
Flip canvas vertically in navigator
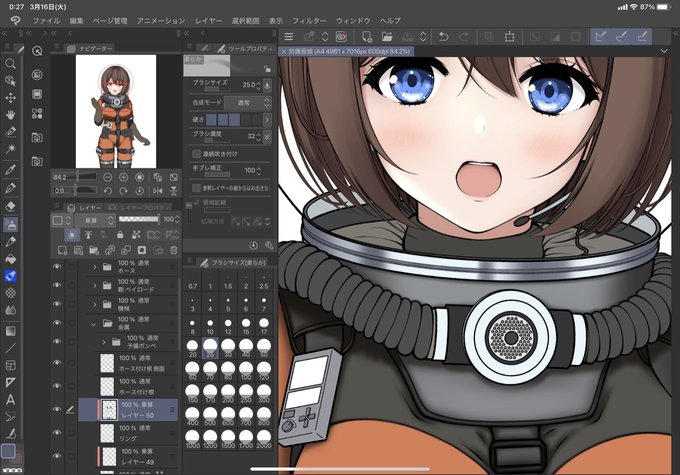coord(173,191)
